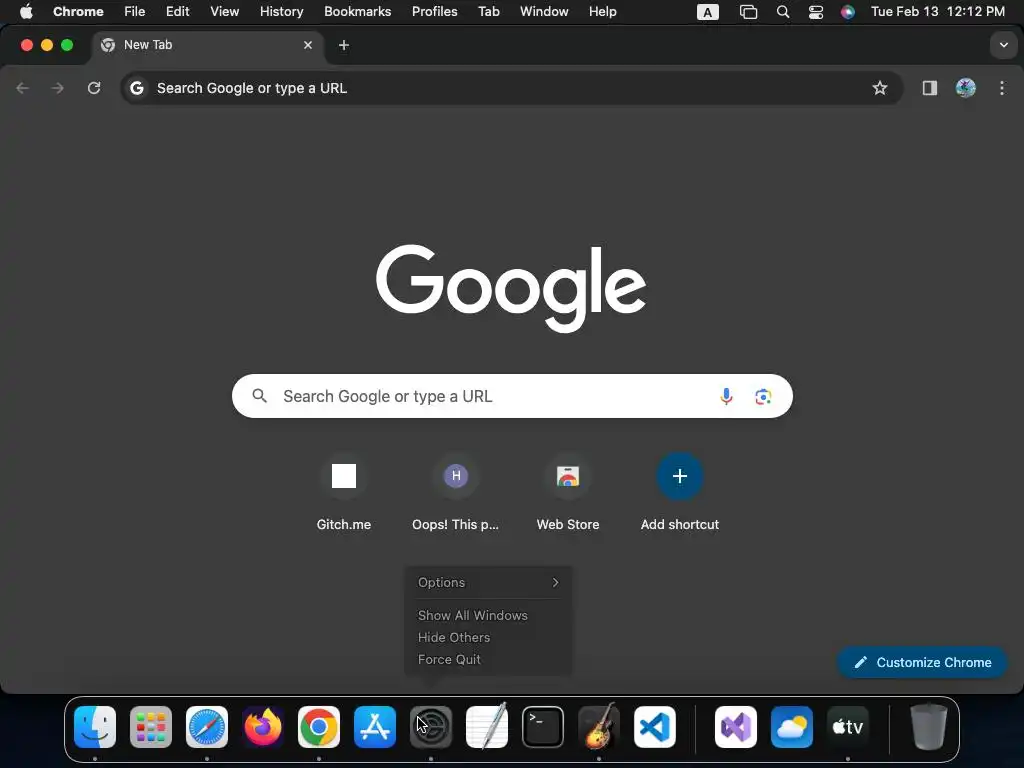Open the Trash in the Dock
1024x768 pixels.
(x=929, y=727)
